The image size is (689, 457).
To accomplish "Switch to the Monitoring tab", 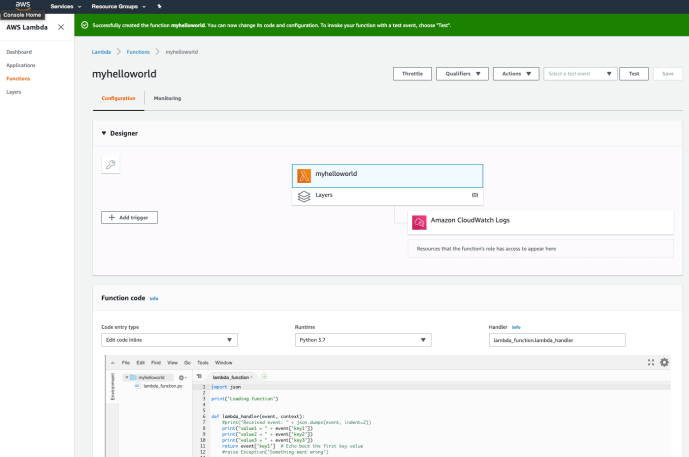I will coord(167,98).
